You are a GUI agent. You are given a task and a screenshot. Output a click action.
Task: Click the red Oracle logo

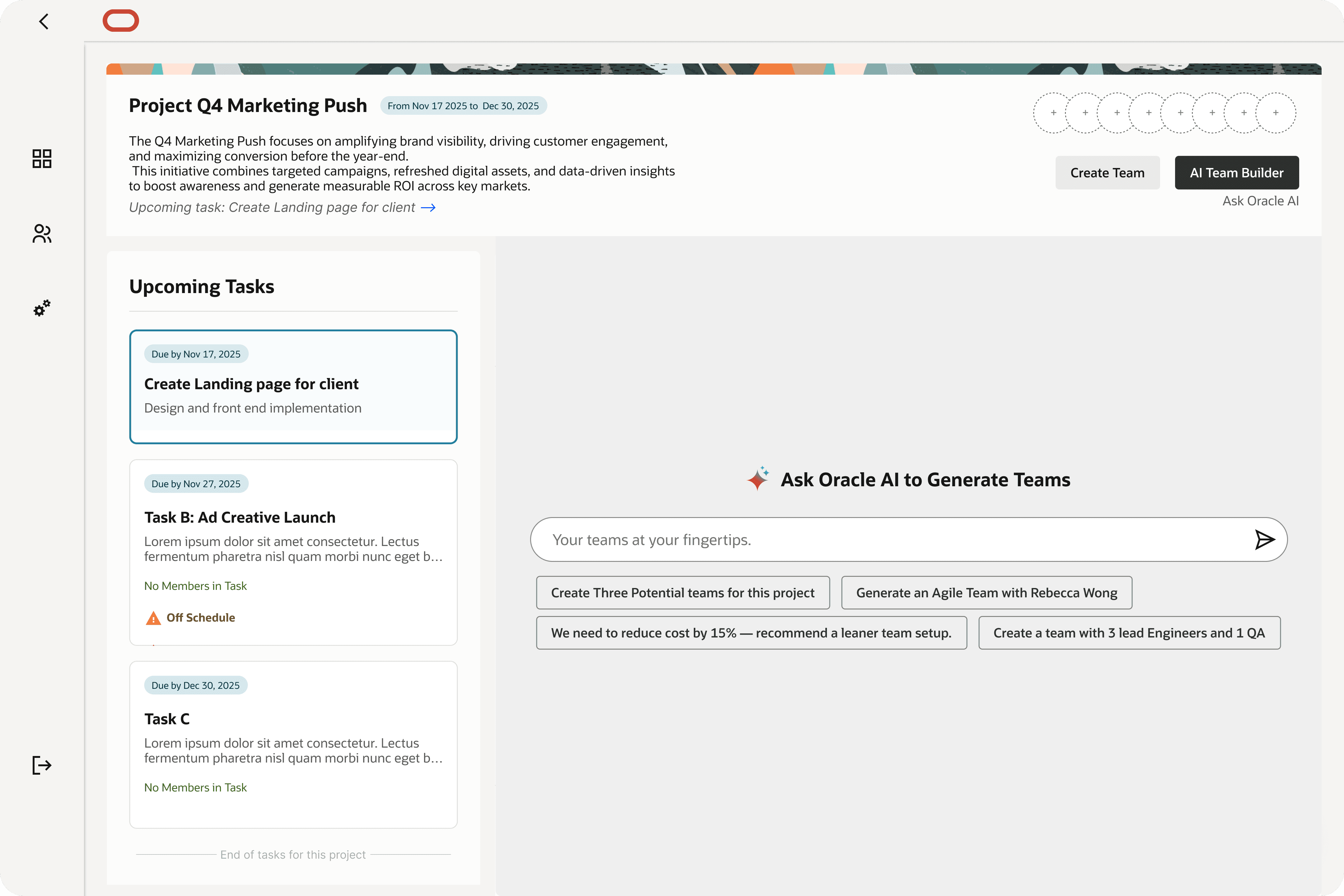tap(121, 21)
